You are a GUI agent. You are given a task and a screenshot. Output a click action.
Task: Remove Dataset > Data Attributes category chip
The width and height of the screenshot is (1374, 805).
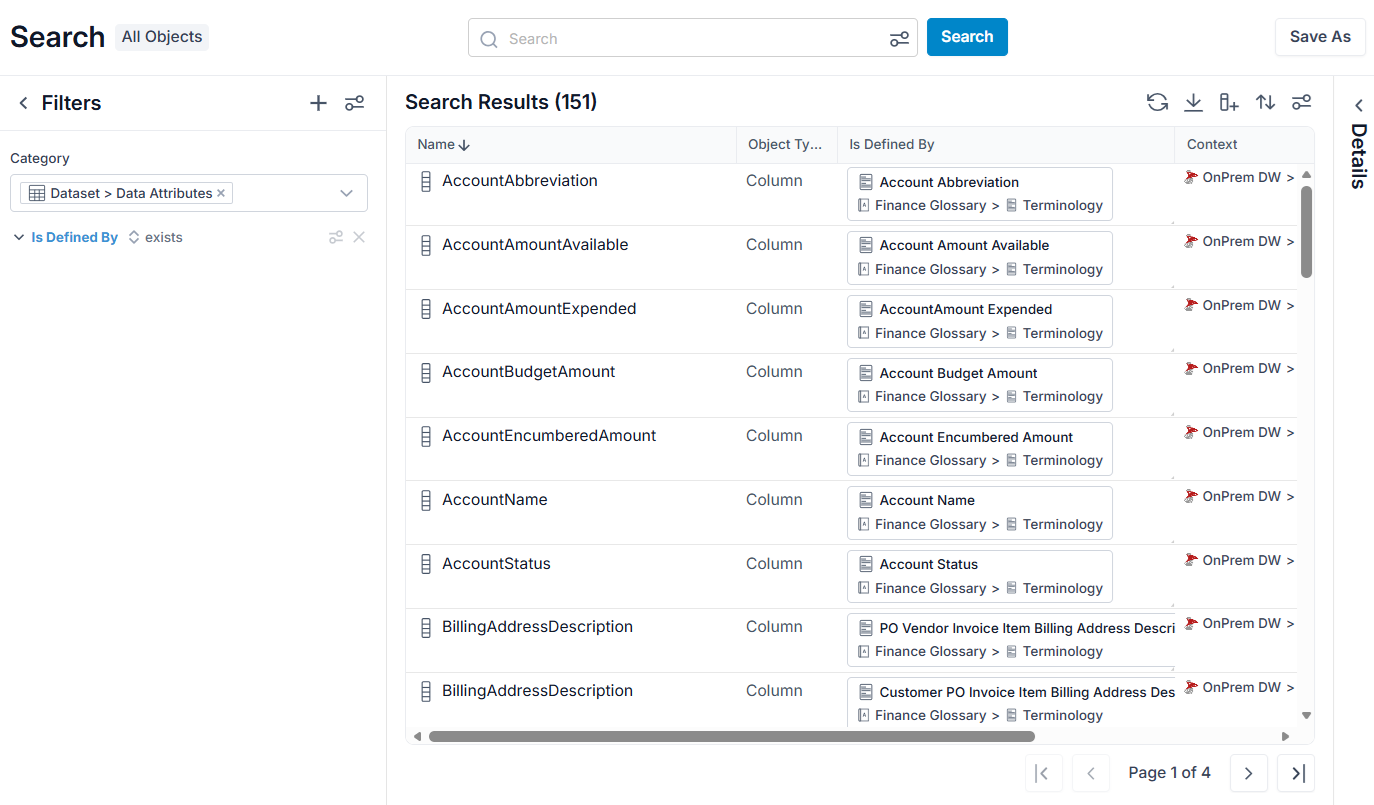(x=221, y=193)
